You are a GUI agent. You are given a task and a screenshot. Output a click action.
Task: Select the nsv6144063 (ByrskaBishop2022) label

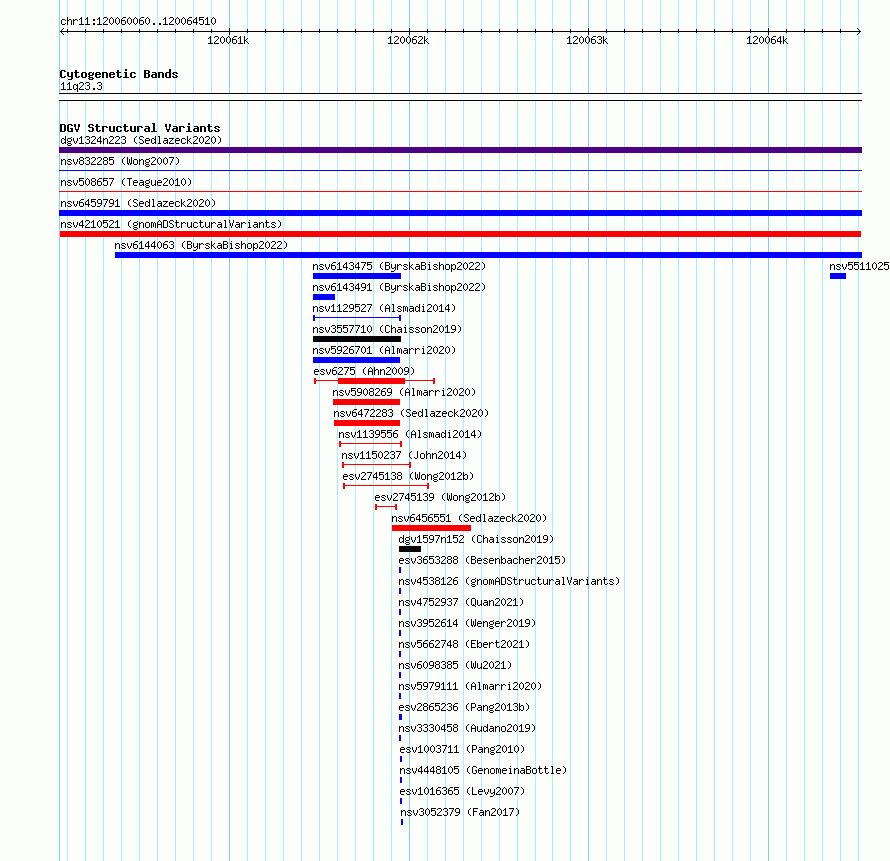201,245
